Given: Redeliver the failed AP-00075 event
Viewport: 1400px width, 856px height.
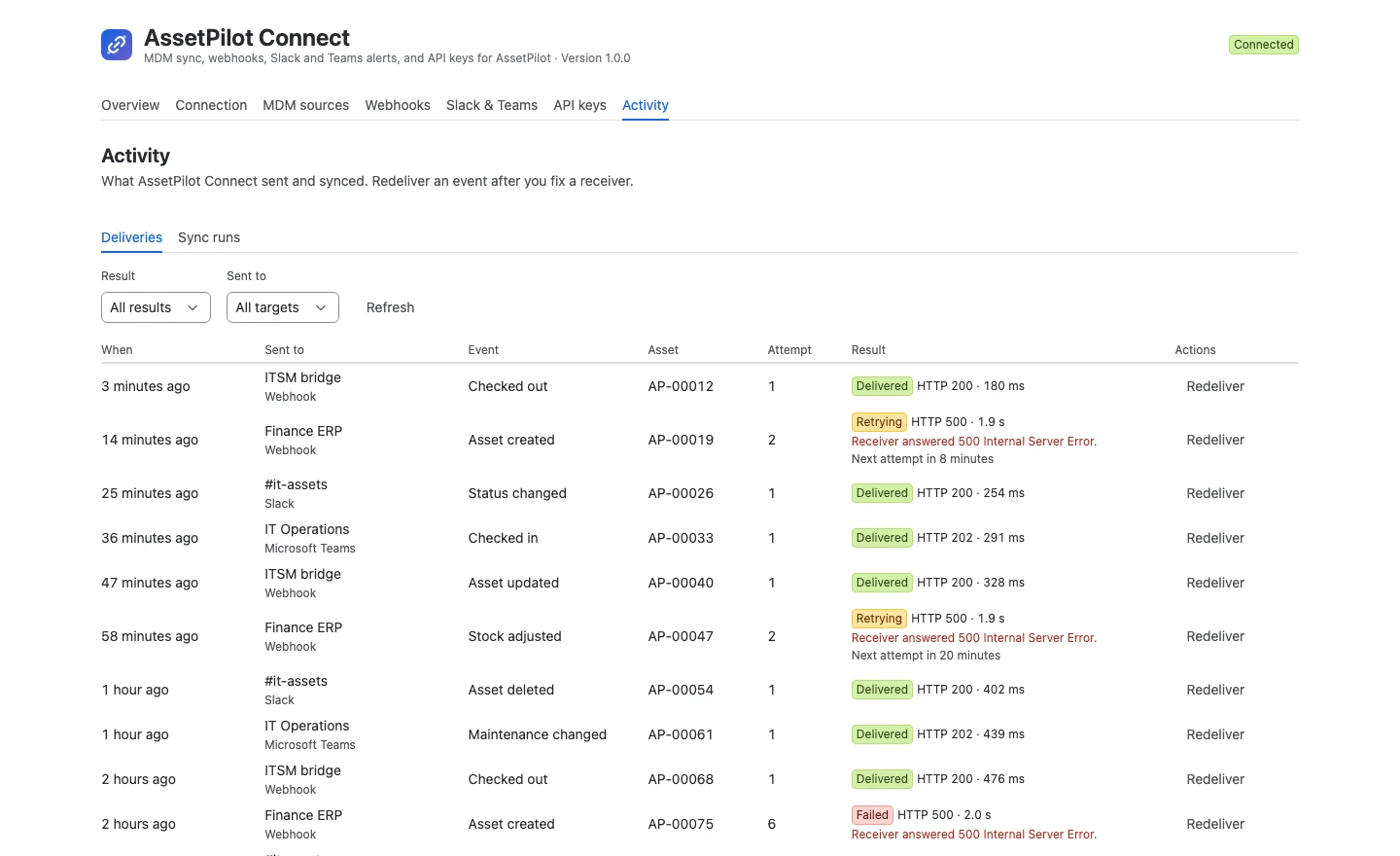Looking at the screenshot, I should (1215, 824).
